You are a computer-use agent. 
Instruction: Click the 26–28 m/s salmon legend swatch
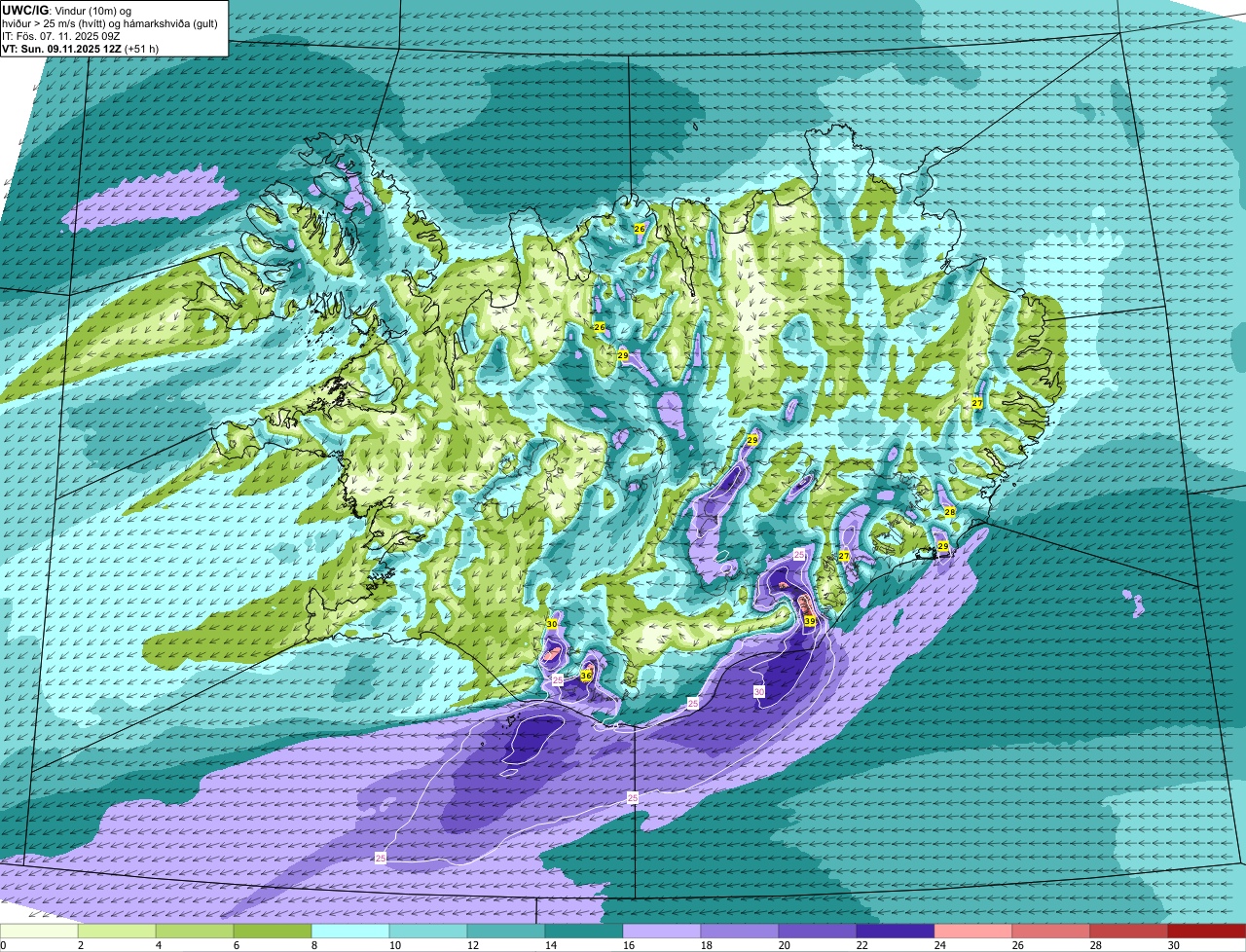[1051, 931]
